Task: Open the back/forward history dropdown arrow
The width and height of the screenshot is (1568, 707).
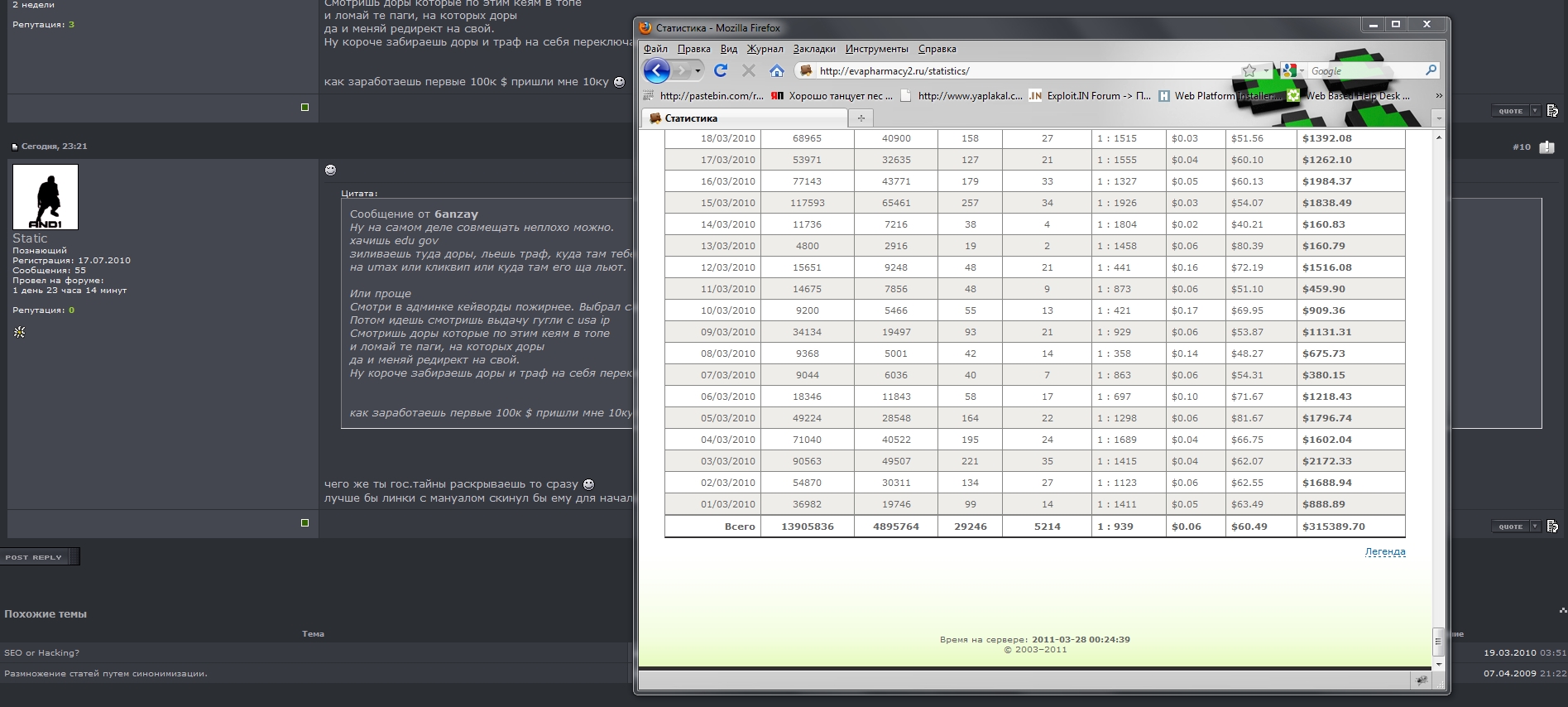Action: [x=698, y=71]
